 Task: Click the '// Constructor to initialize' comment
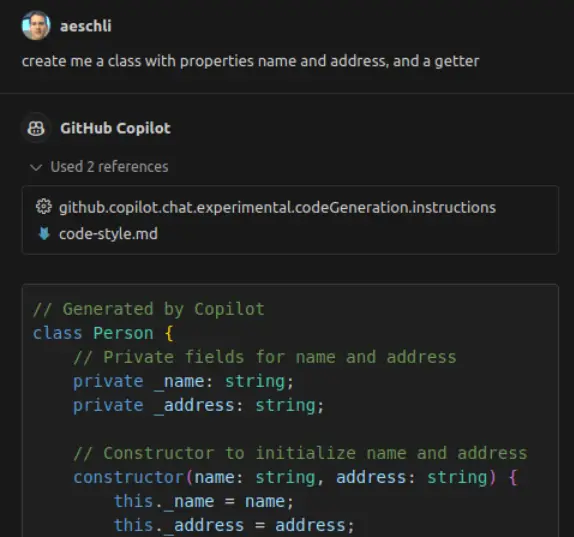[300, 453]
